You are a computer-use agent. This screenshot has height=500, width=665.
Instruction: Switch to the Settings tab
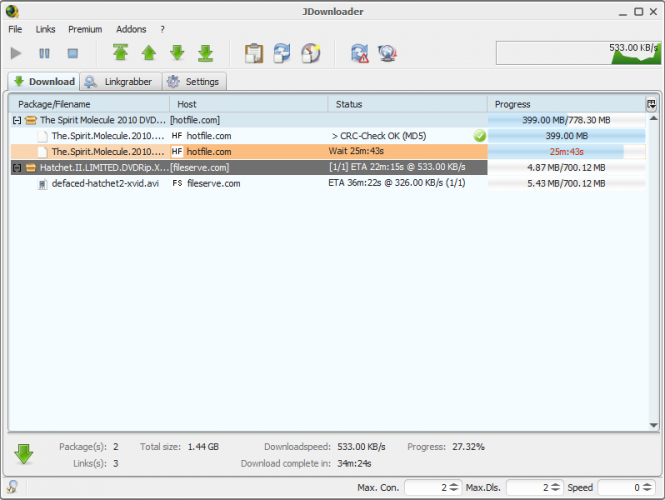195,81
